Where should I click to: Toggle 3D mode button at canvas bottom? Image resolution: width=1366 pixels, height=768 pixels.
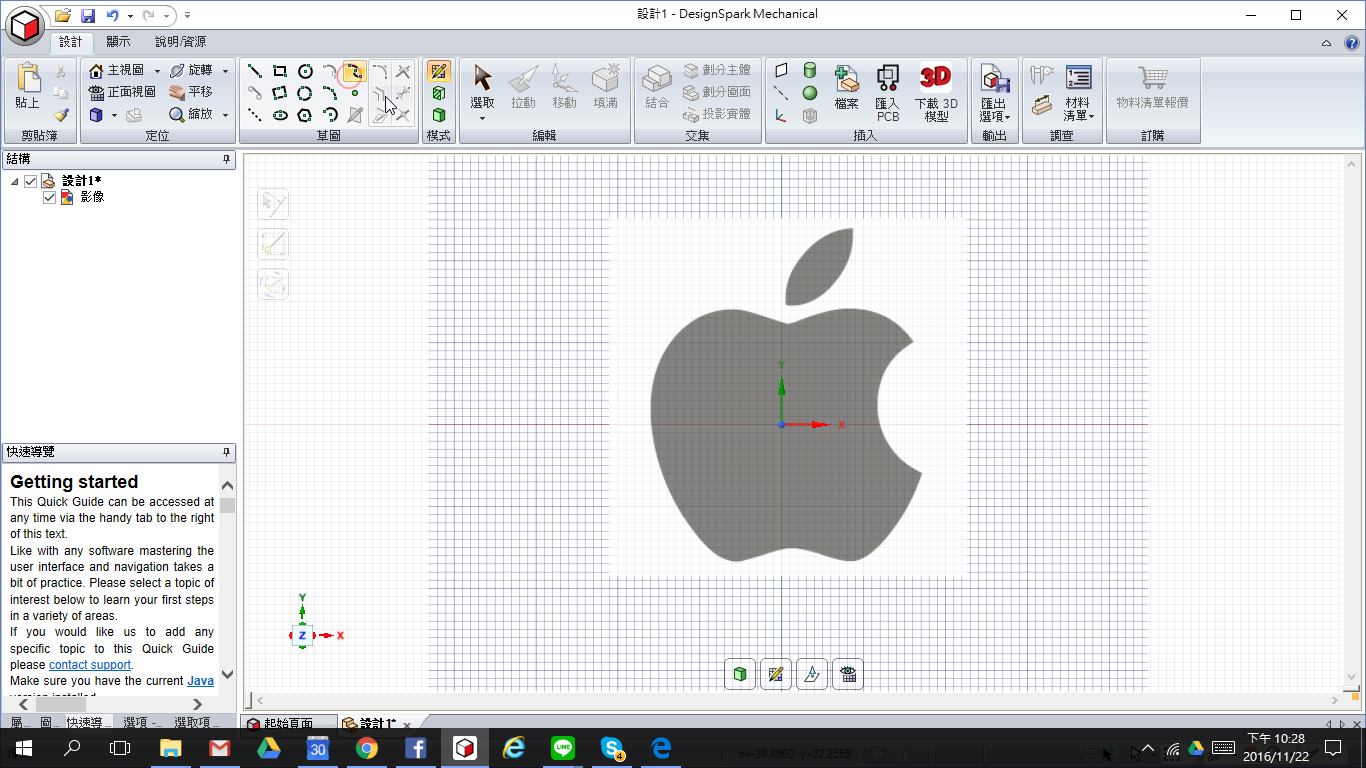[740, 674]
